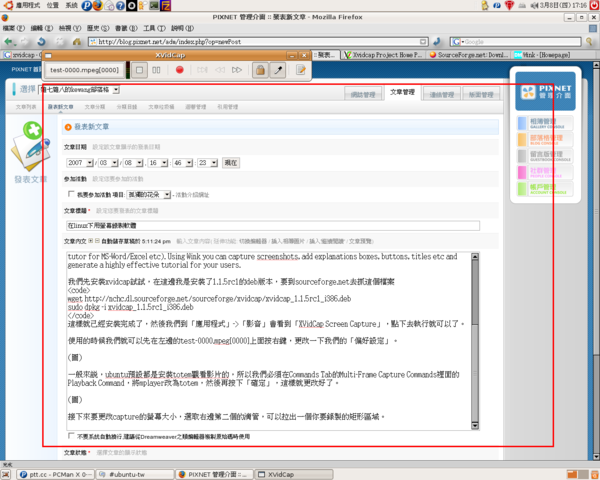Image resolution: width=600 pixels, height=480 pixels.
Task: Click the test-0000.mpeg[0000] filename button
Action: [x=85, y=70]
